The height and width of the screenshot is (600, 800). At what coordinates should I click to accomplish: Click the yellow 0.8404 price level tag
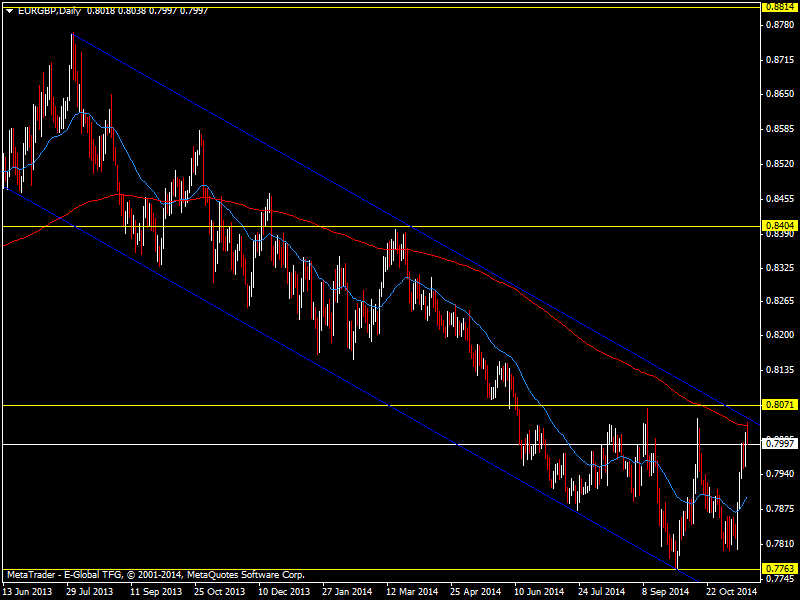click(x=779, y=226)
